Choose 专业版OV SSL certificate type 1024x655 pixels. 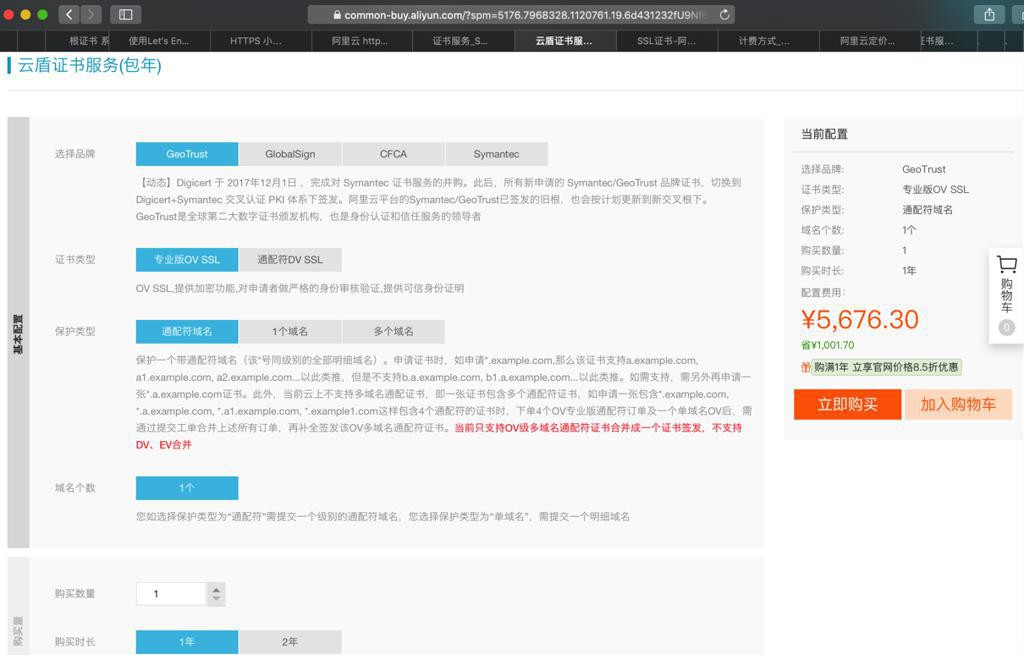coord(187,259)
